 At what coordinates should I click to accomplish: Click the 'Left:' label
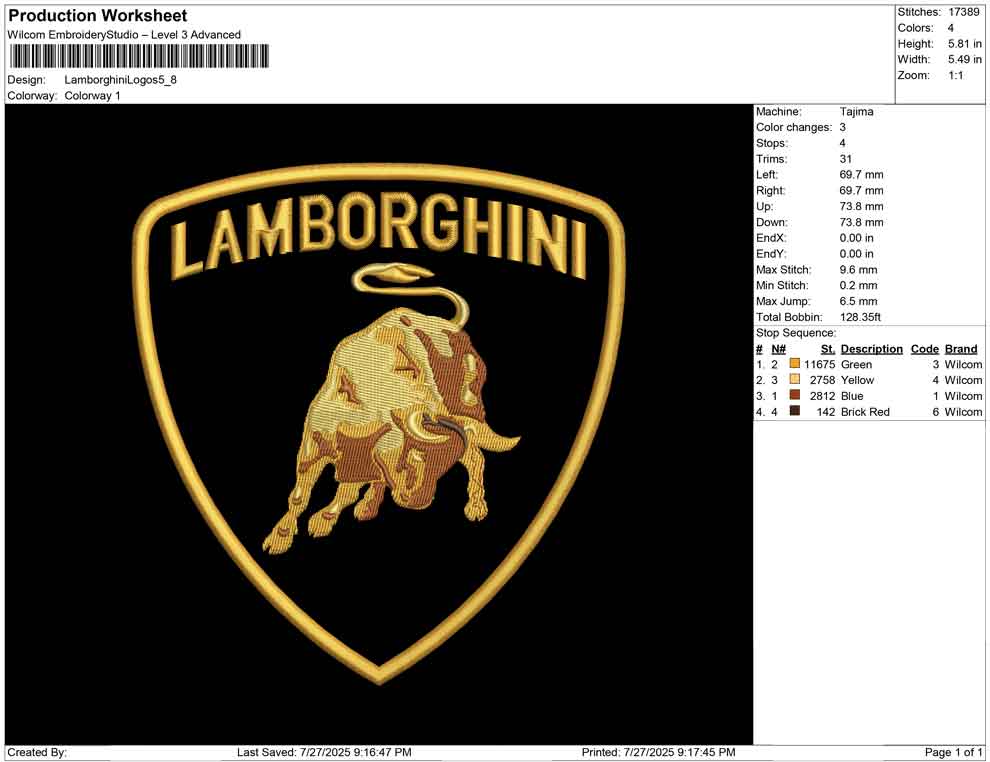767,175
